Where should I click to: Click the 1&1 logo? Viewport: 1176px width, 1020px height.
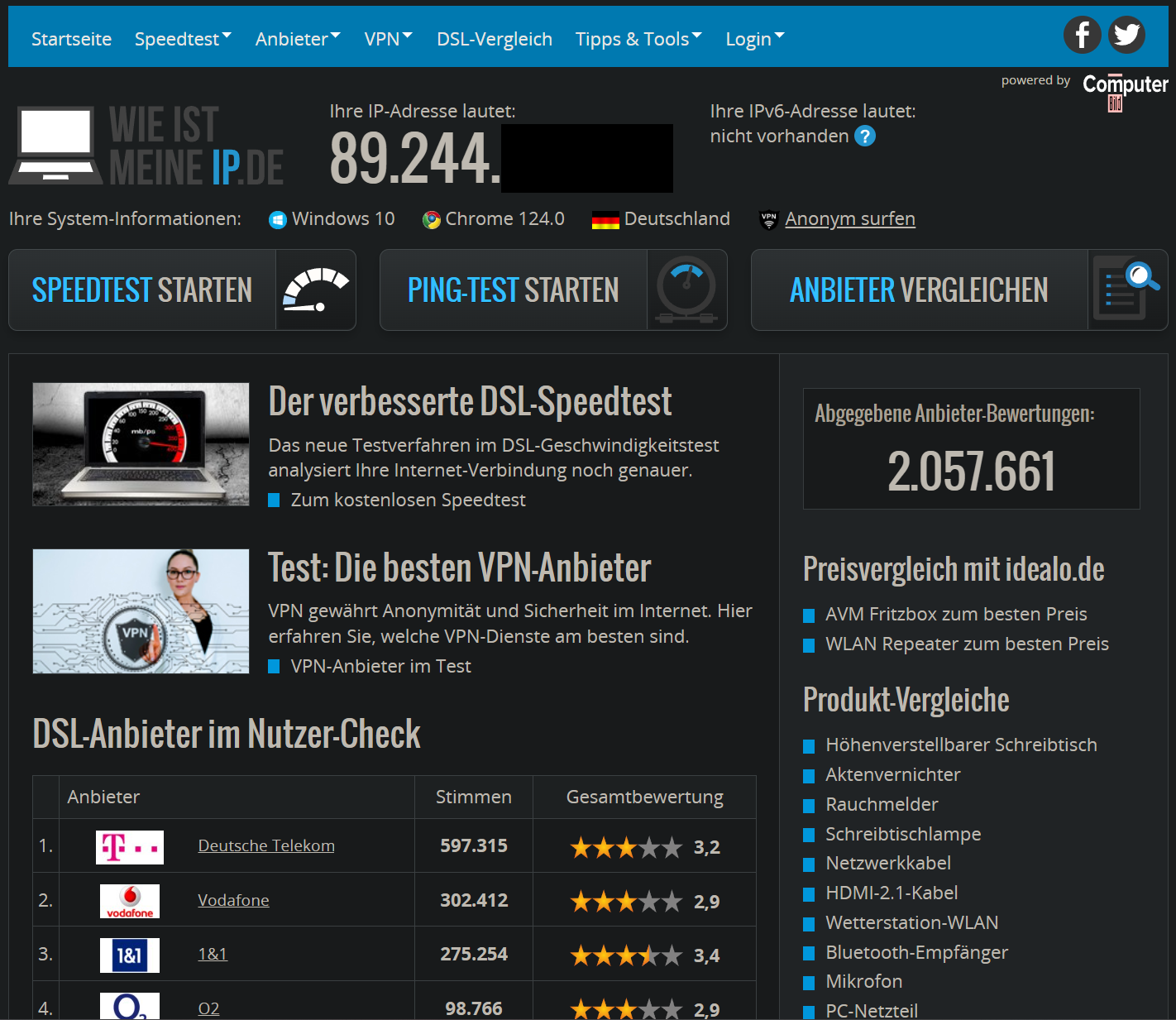click(130, 955)
